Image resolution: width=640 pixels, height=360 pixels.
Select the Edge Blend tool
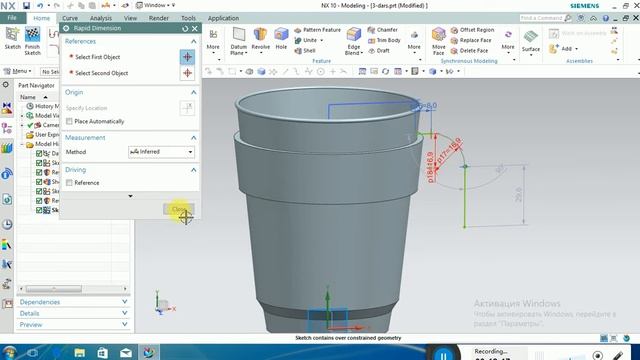(353, 41)
